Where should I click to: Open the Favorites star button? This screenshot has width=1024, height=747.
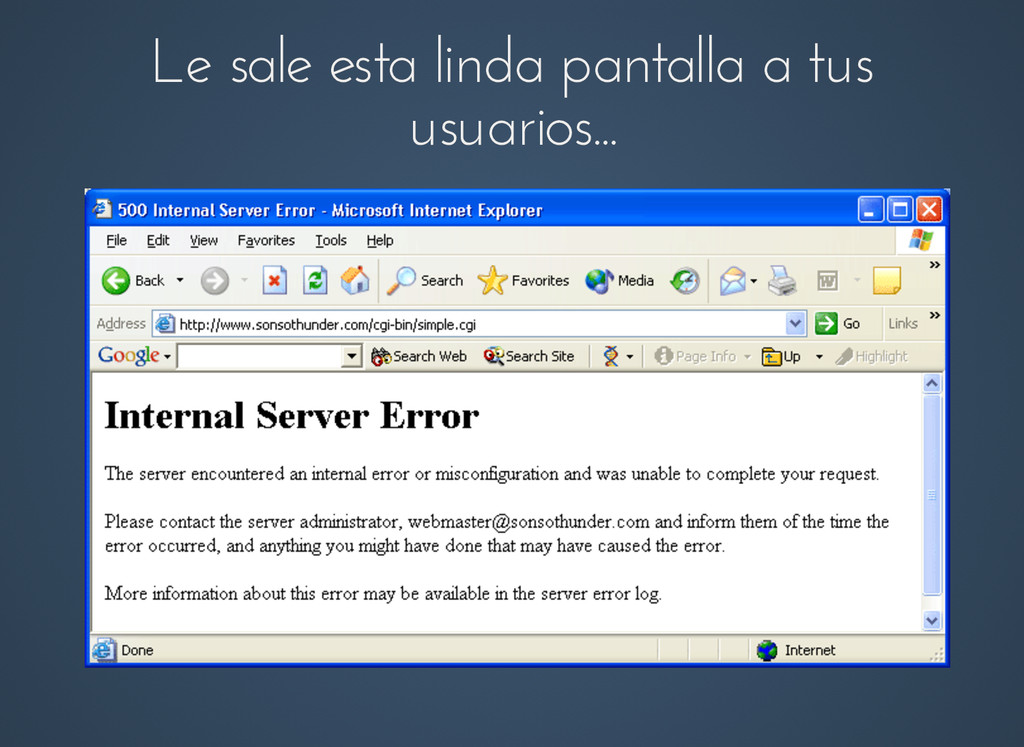pos(523,281)
